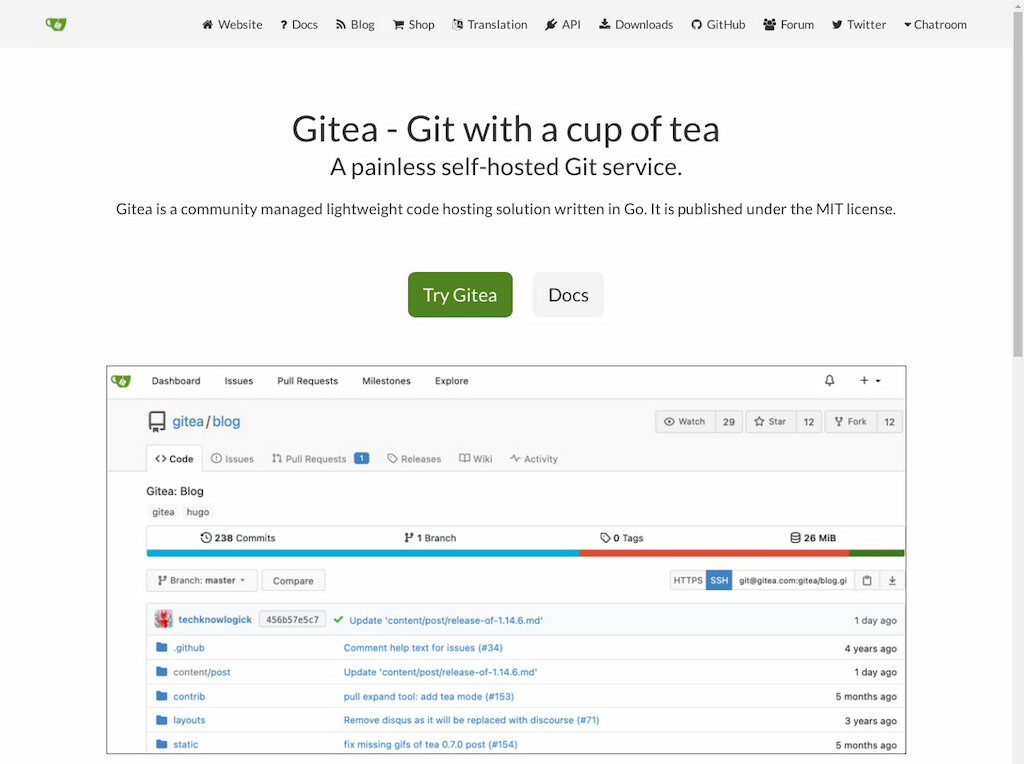Viewport: 1024px width, 764px height.
Task: Open the Branch: master dropdown
Action: coord(201,580)
